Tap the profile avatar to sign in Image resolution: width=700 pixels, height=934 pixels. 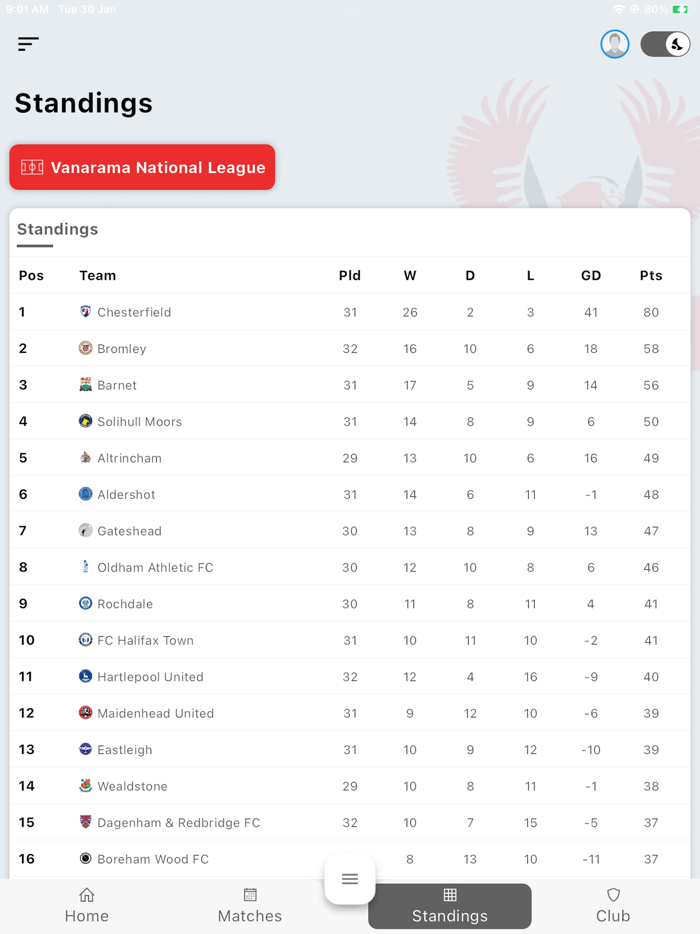pos(615,44)
